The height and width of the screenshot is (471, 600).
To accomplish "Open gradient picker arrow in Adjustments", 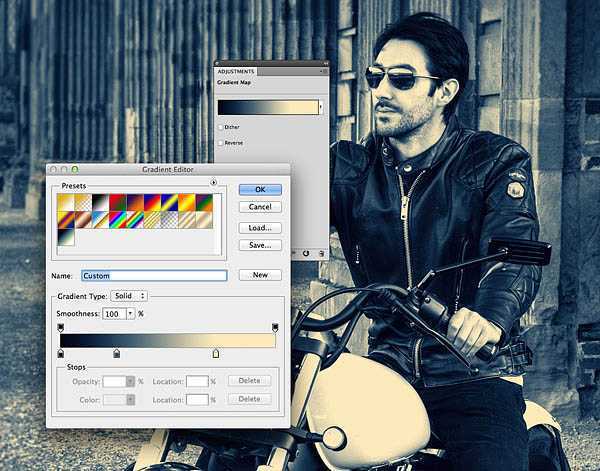I will [x=321, y=107].
